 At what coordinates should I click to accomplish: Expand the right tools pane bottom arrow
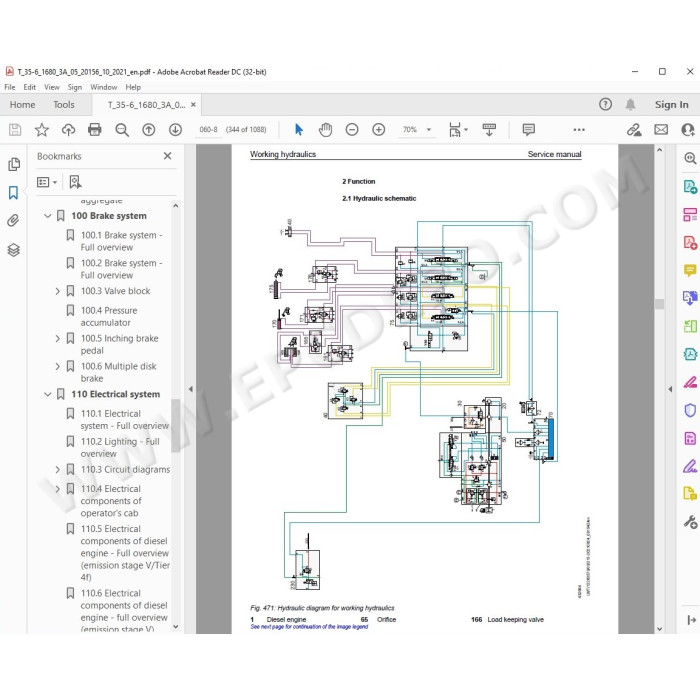coord(692,620)
